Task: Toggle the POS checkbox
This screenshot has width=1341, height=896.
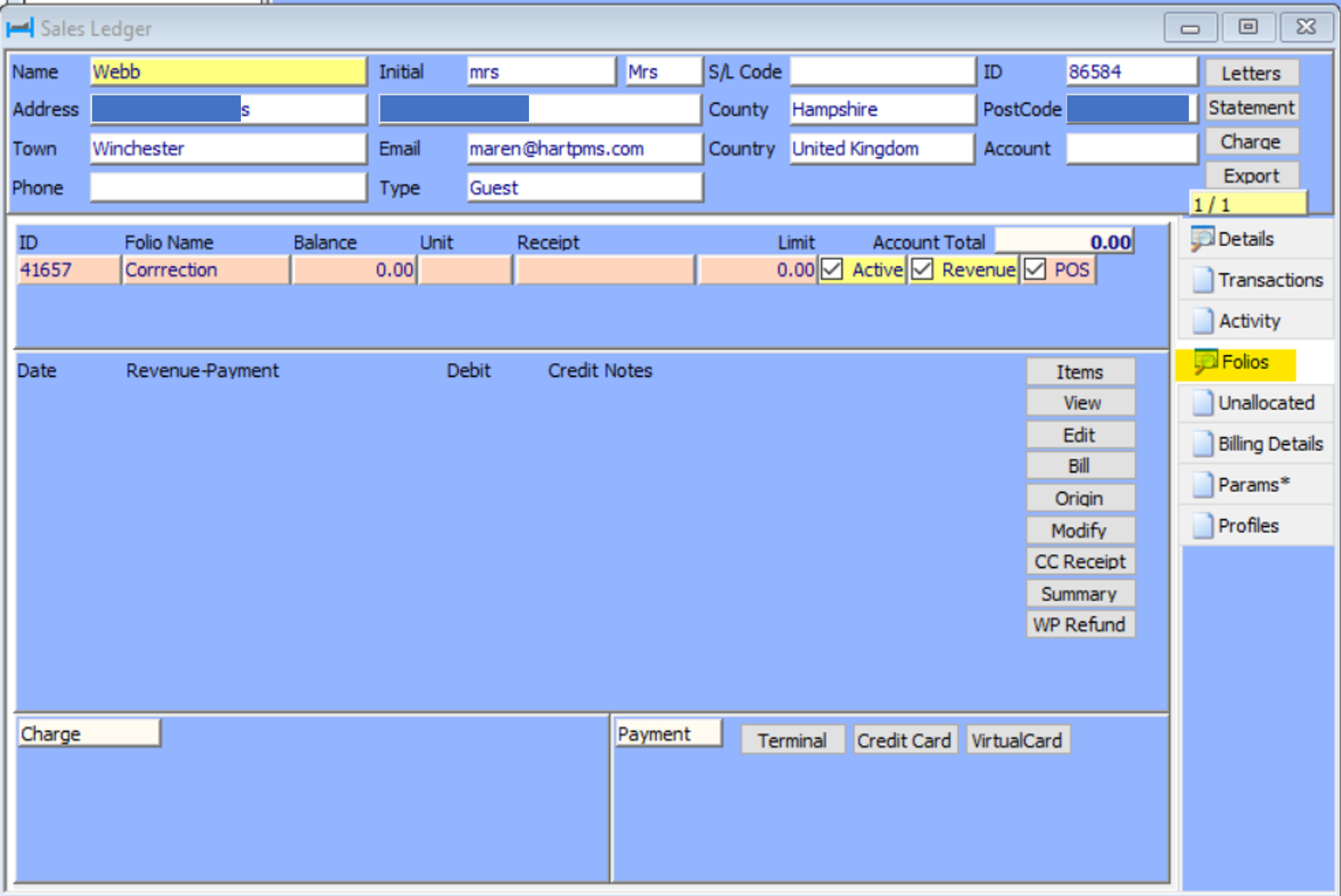Action: (x=1035, y=270)
